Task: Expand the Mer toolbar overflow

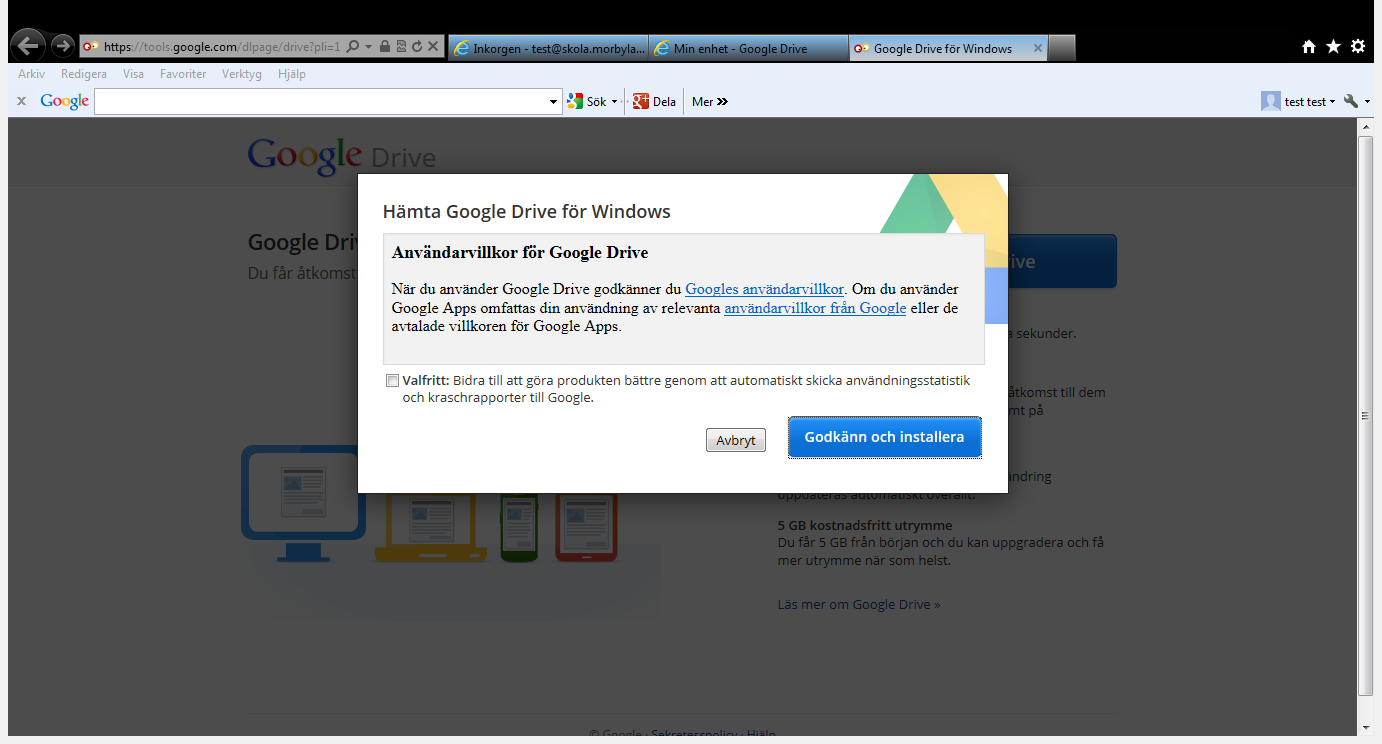Action: pos(710,101)
